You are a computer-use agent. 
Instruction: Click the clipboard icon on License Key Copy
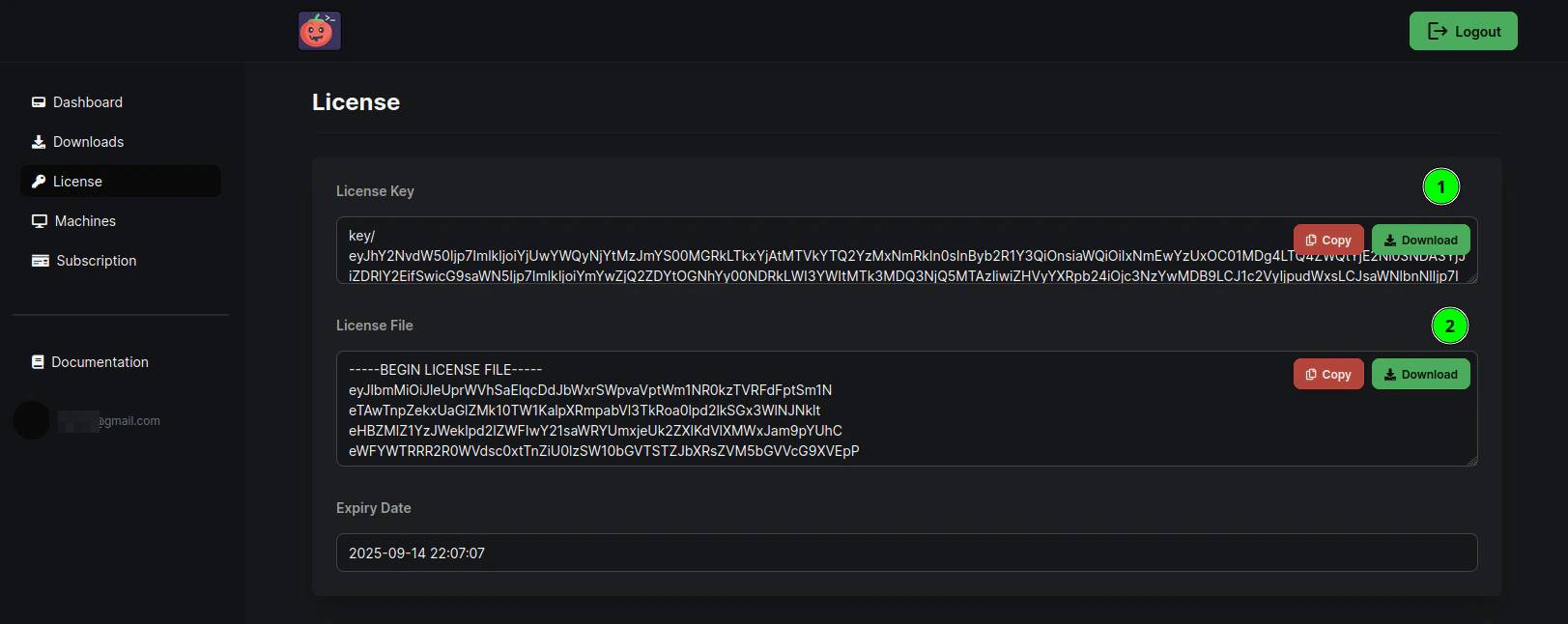(x=1314, y=240)
